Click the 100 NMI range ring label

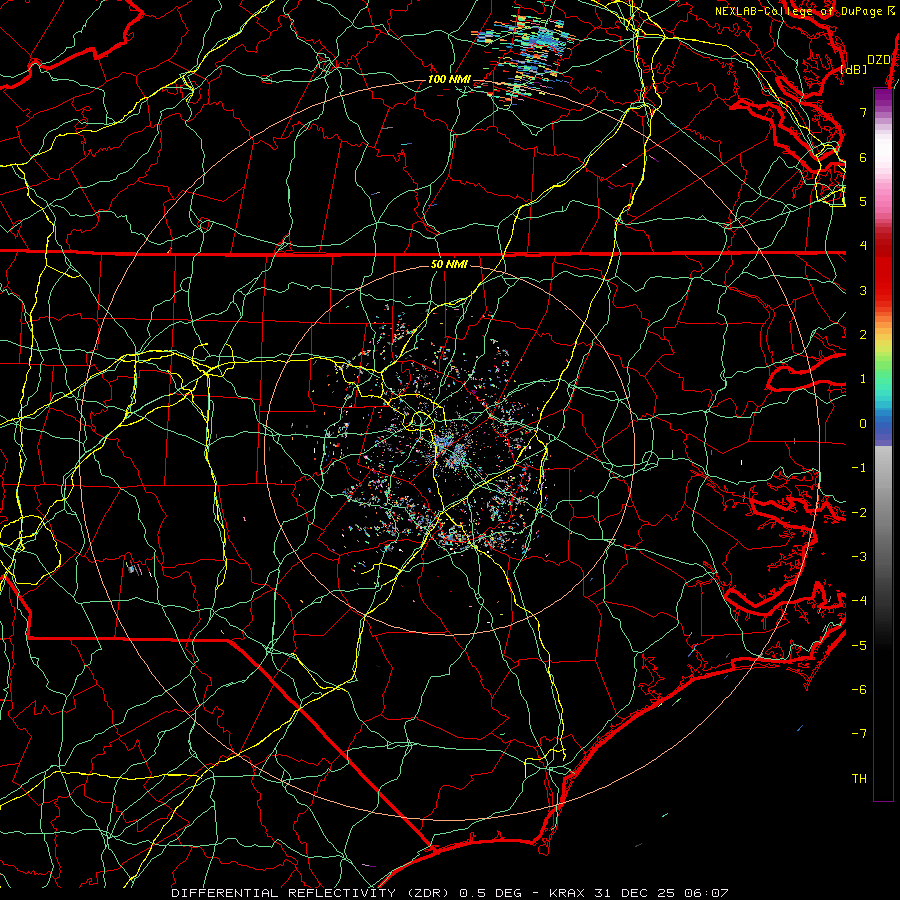[449, 79]
